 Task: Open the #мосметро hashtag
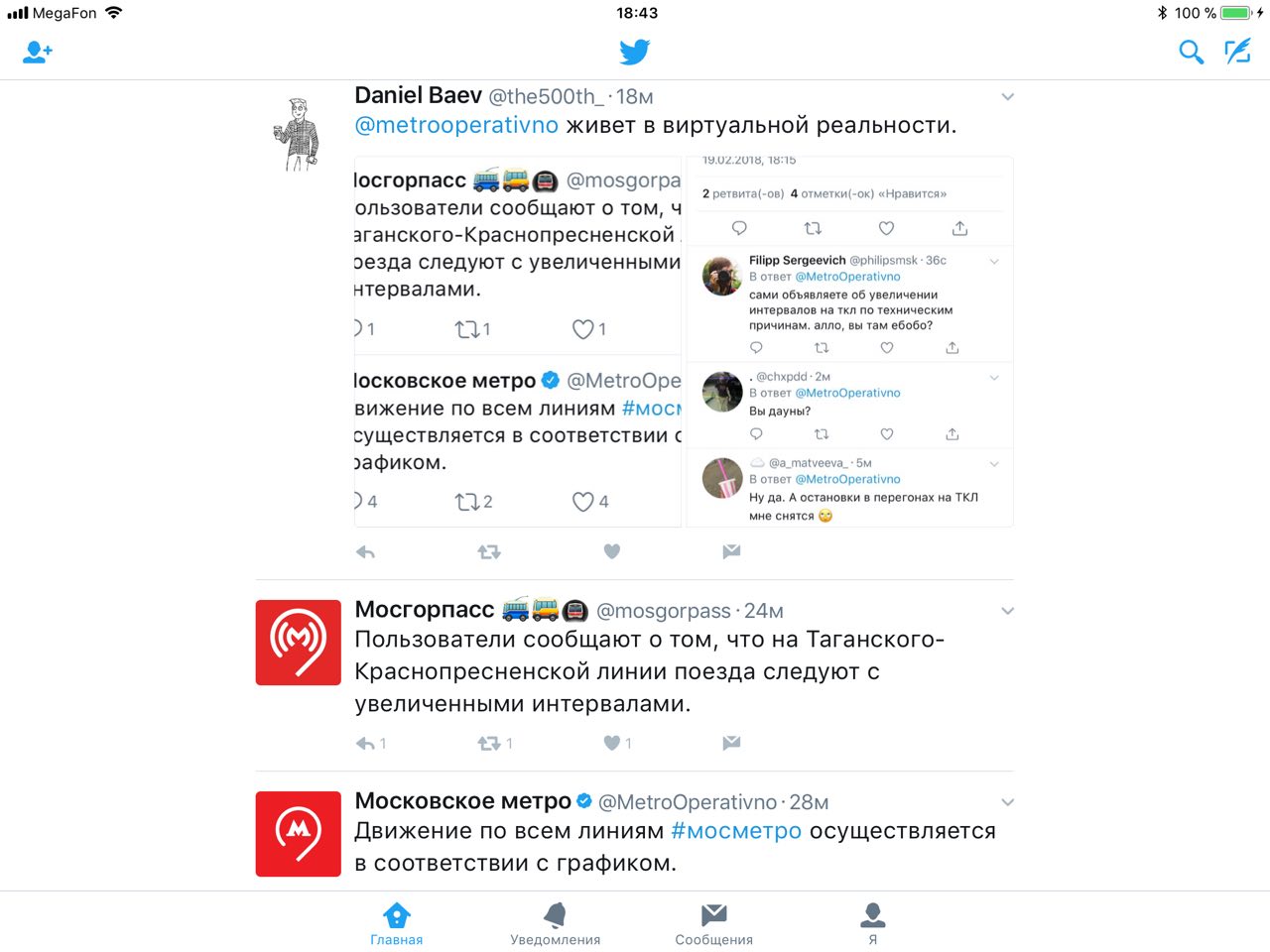tap(736, 831)
